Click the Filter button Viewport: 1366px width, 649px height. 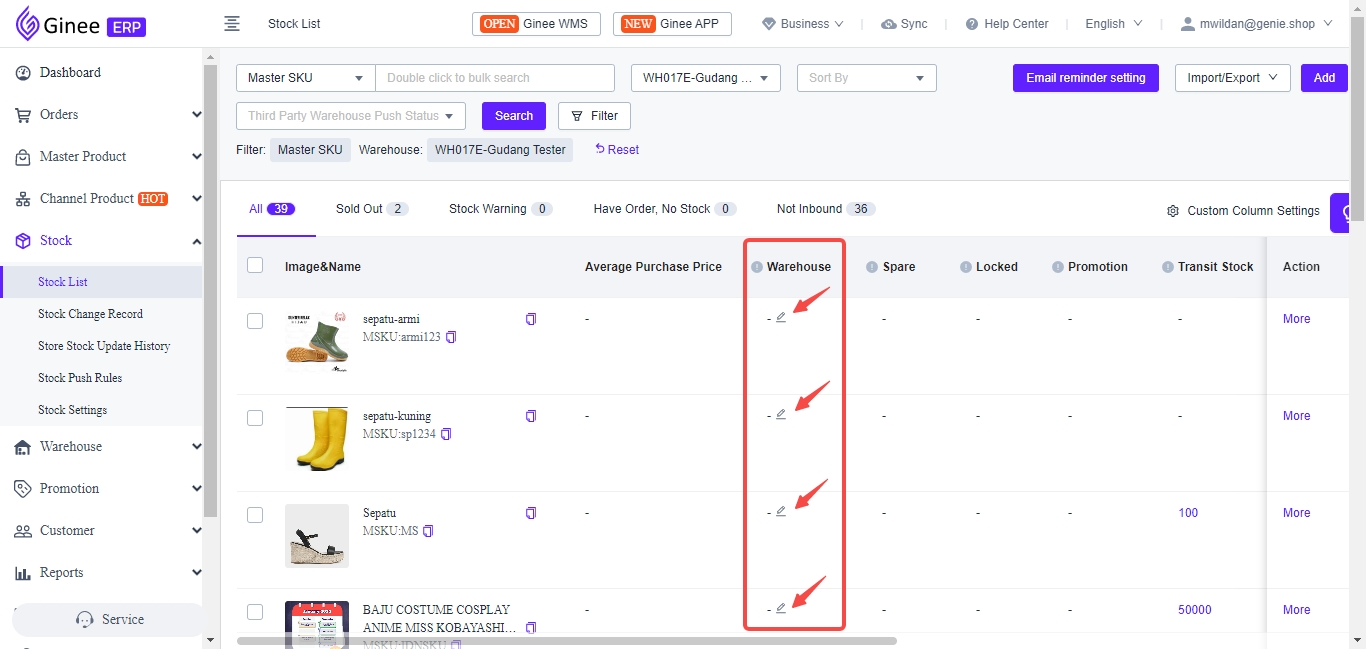point(594,116)
